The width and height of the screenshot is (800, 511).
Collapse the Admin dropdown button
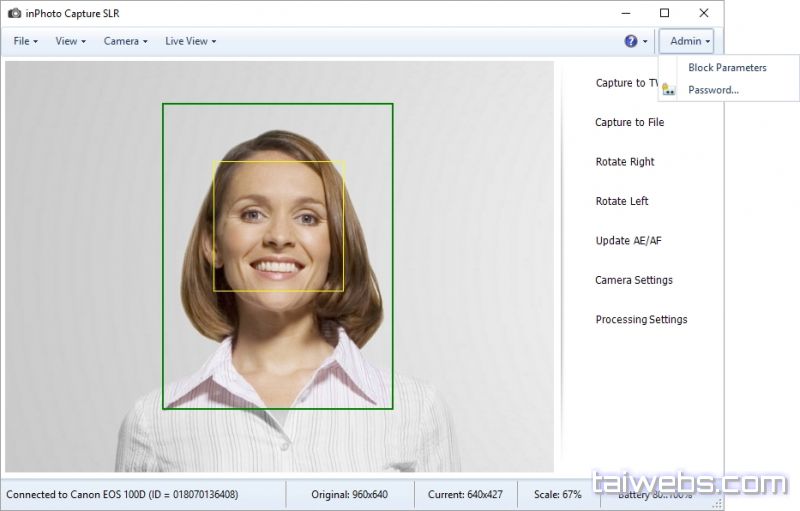[x=690, y=41]
